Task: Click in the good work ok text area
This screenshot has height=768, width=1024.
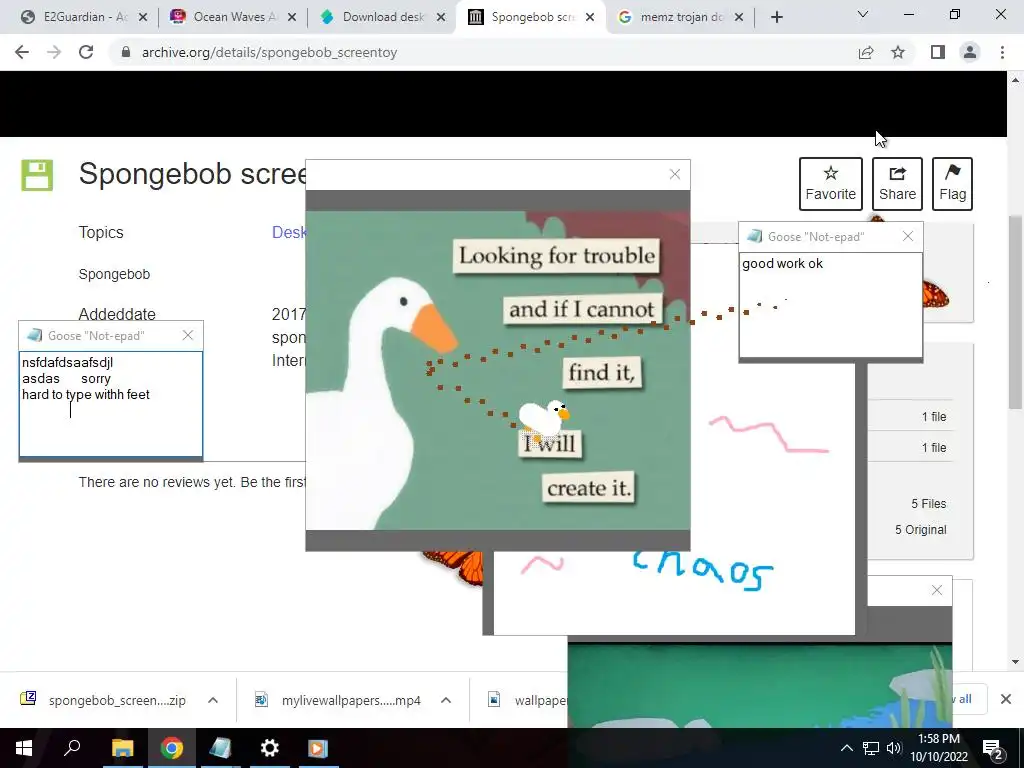Action: pyautogui.click(x=831, y=304)
